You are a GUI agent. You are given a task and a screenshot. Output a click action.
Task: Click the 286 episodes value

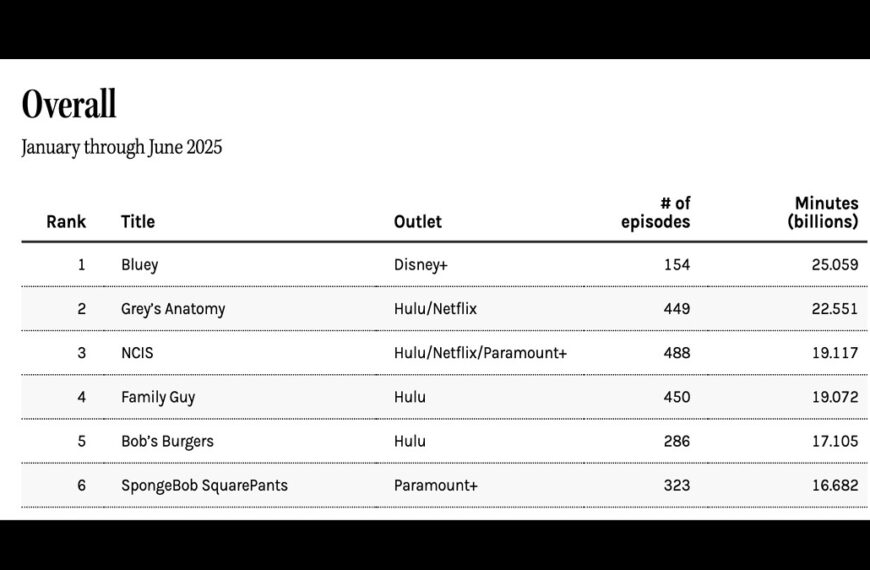coord(676,441)
